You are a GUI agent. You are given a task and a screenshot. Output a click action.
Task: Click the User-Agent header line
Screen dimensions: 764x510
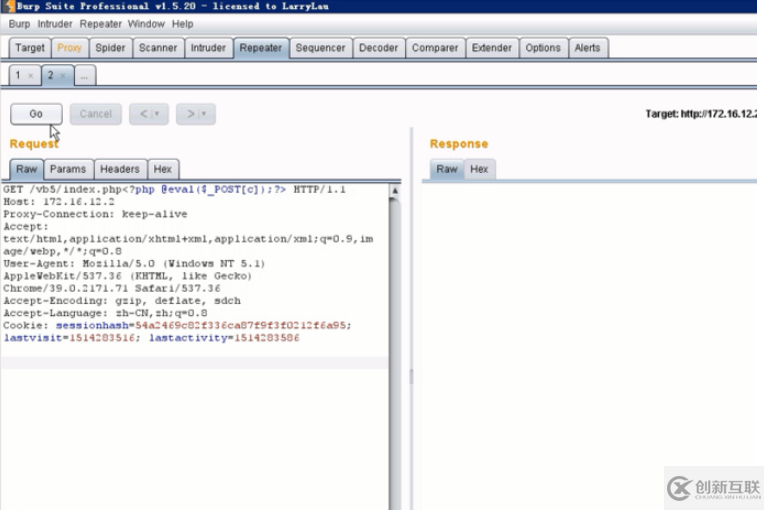134,264
